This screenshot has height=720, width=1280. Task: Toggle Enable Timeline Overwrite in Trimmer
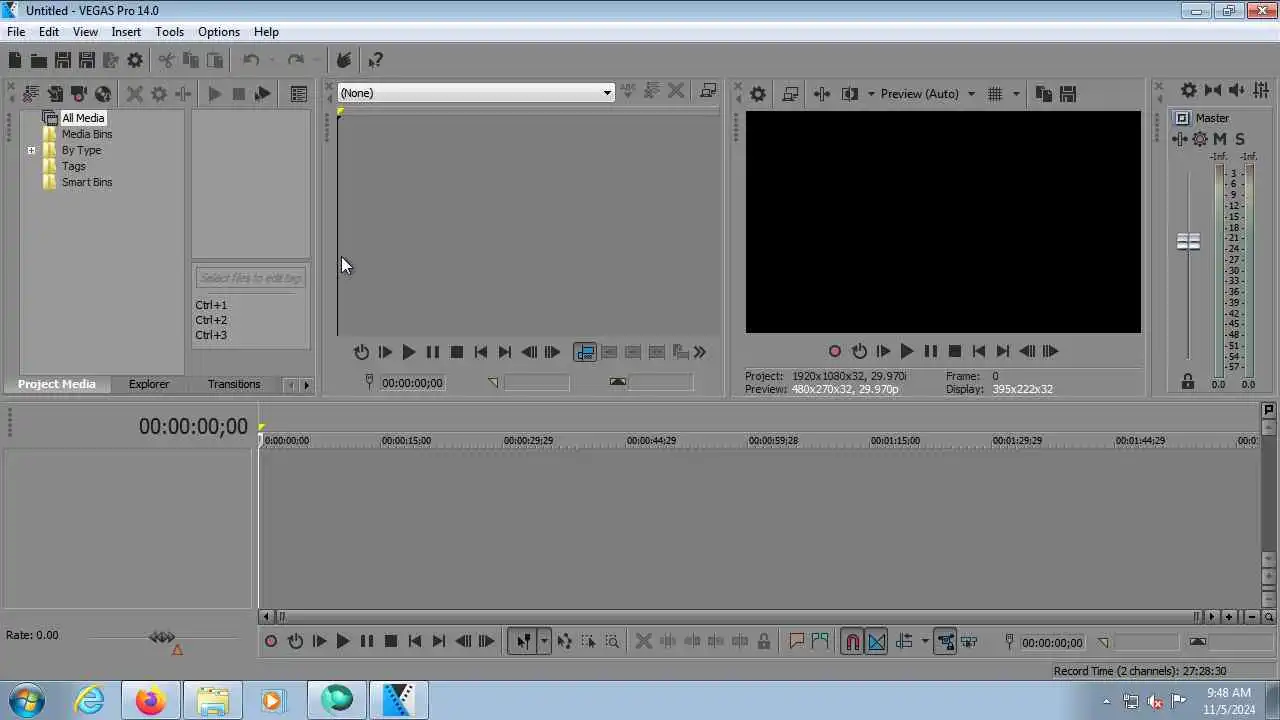click(x=585, y=352)
